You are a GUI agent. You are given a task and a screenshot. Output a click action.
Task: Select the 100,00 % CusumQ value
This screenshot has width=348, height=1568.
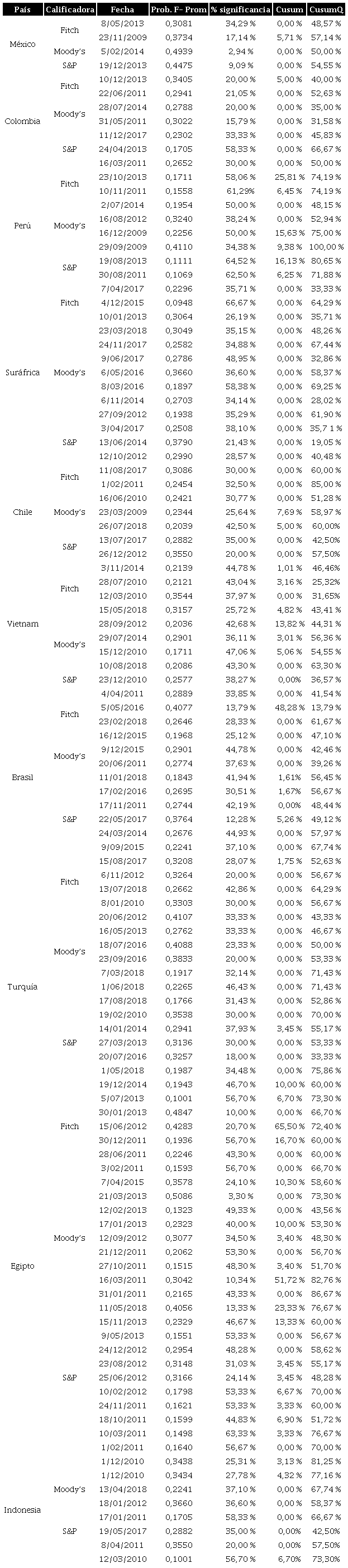327,246
